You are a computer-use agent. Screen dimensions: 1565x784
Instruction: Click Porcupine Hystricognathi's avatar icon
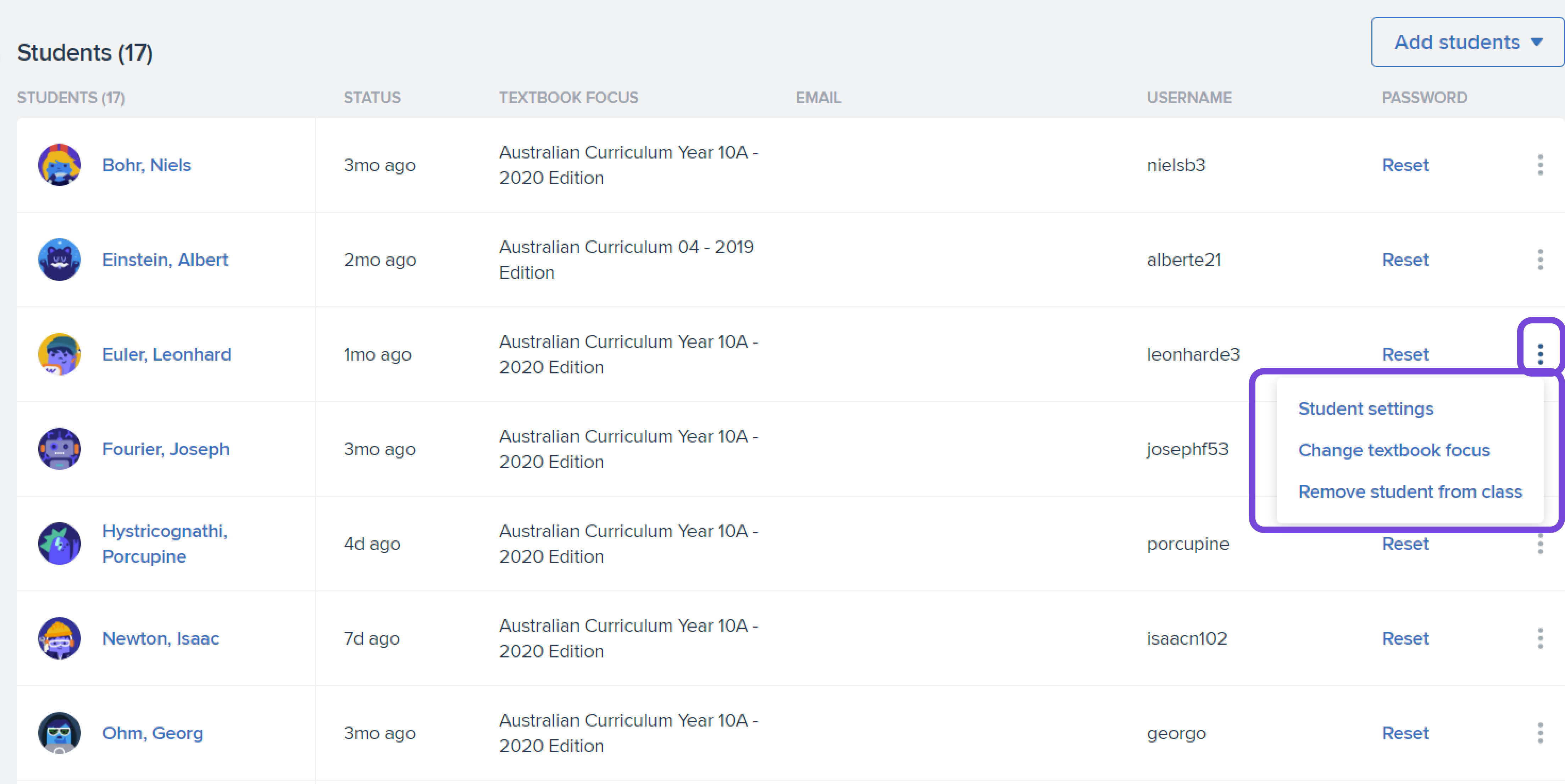60,544
